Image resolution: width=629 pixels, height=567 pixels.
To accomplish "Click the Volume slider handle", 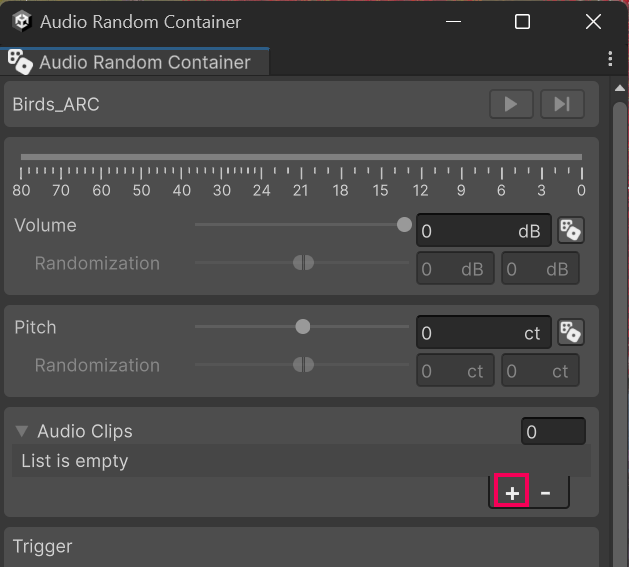I will point(404,225).
